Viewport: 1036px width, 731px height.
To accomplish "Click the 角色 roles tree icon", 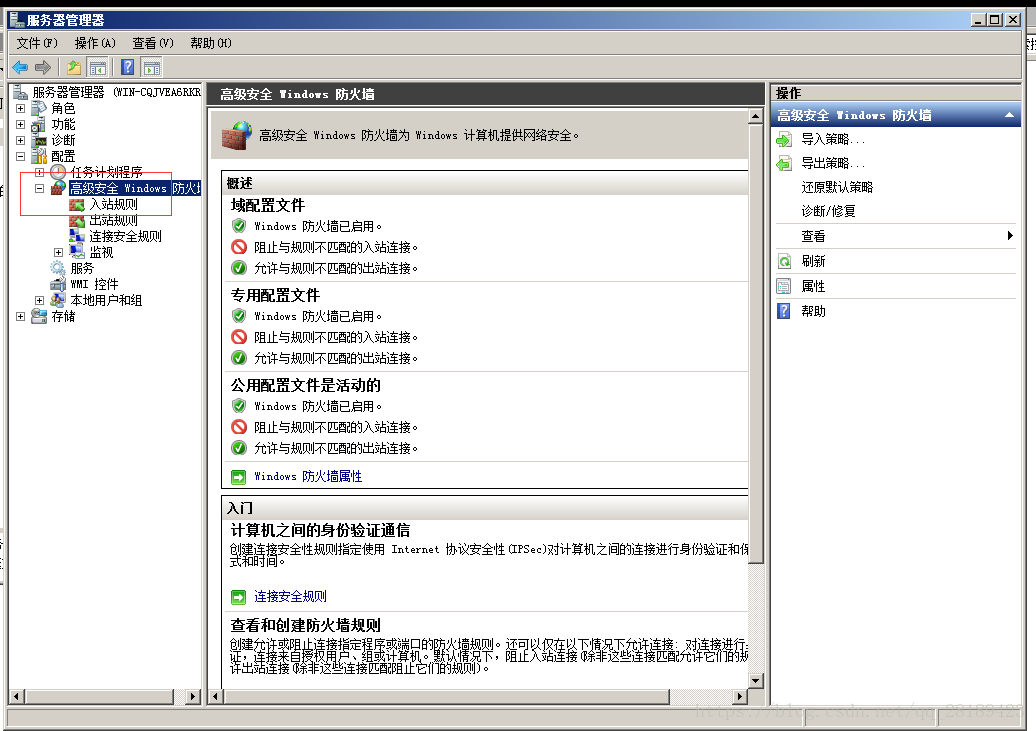I will [x=39, y=108].
